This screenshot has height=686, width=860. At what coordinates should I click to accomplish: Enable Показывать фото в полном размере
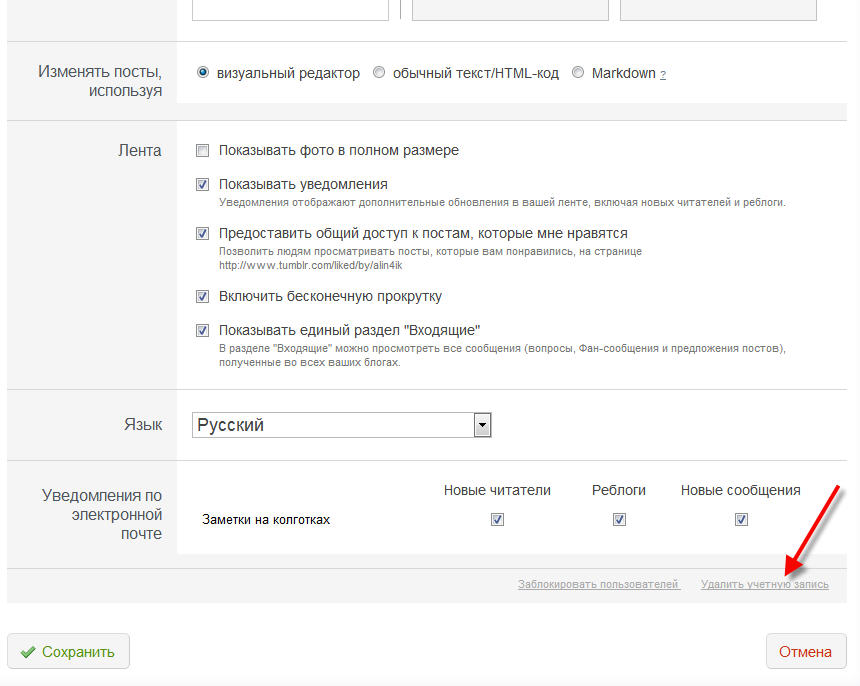pyautogui.click(x=202, y=150)
